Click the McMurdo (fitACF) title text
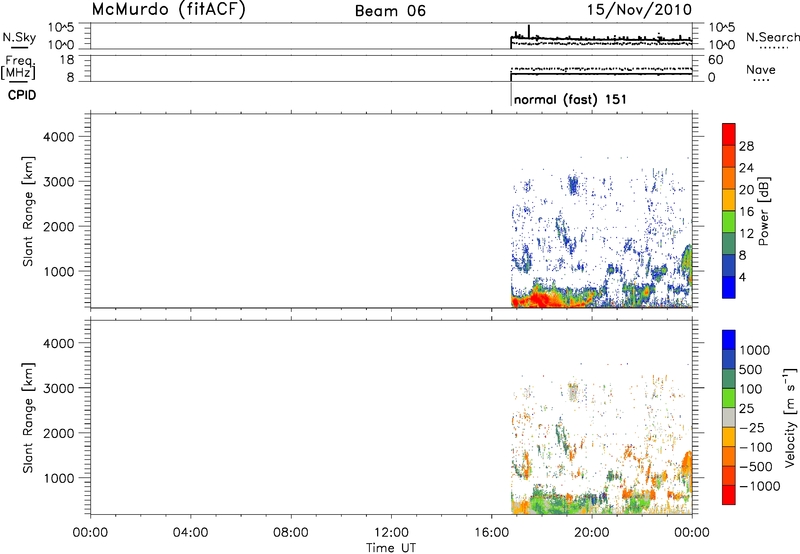The image size is (800, 554). click(168, 10)
